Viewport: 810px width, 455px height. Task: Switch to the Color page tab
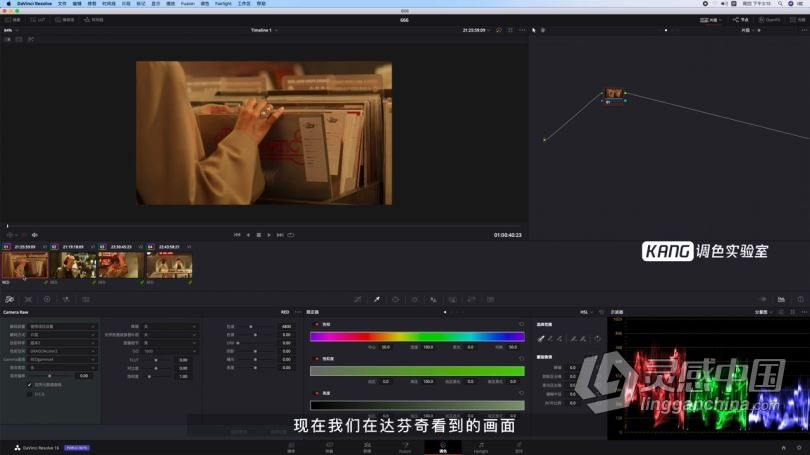(x=443, y=447)
